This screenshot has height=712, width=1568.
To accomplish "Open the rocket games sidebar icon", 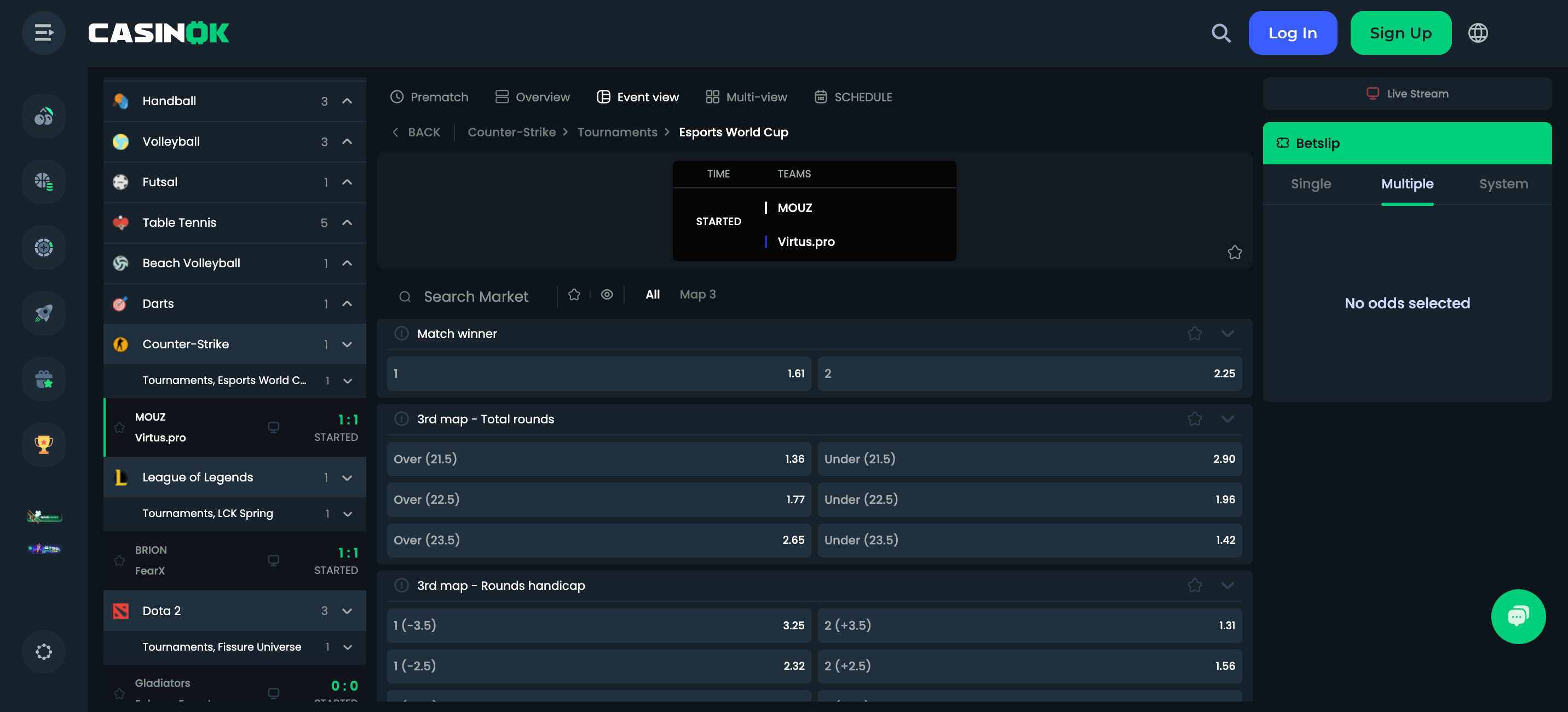I will 43,313.
